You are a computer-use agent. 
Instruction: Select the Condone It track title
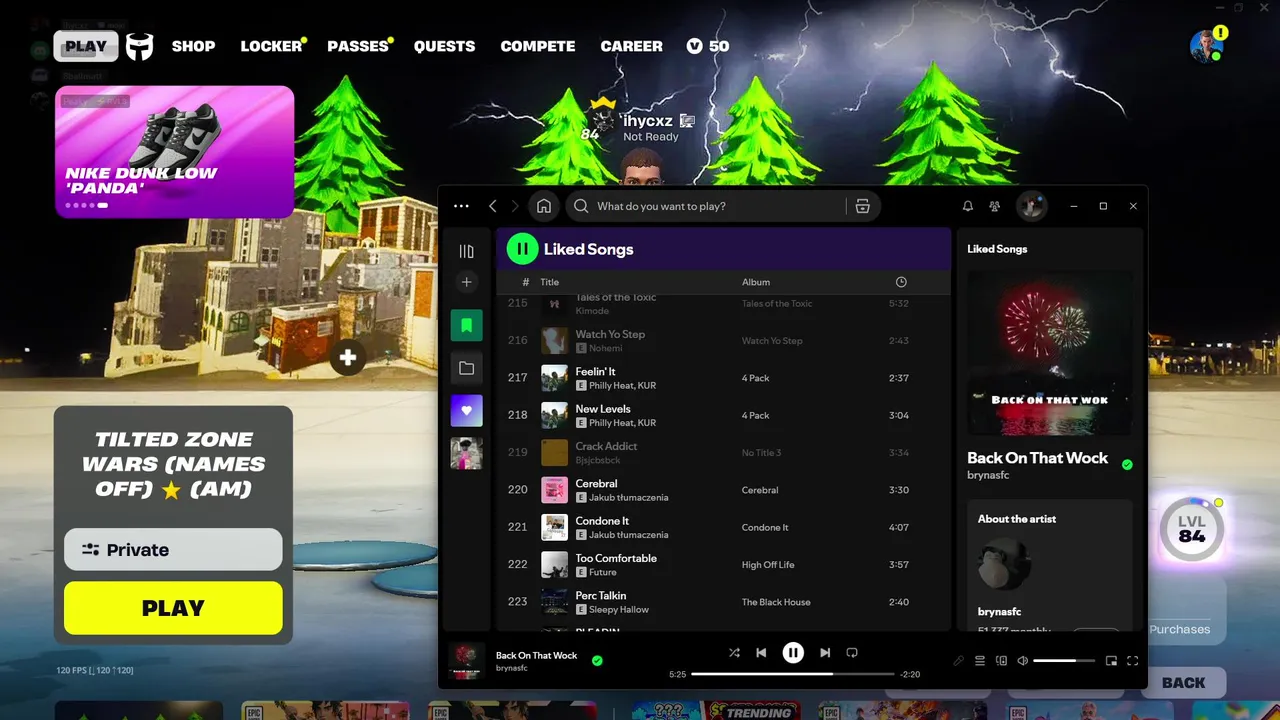tap(602, 521)
